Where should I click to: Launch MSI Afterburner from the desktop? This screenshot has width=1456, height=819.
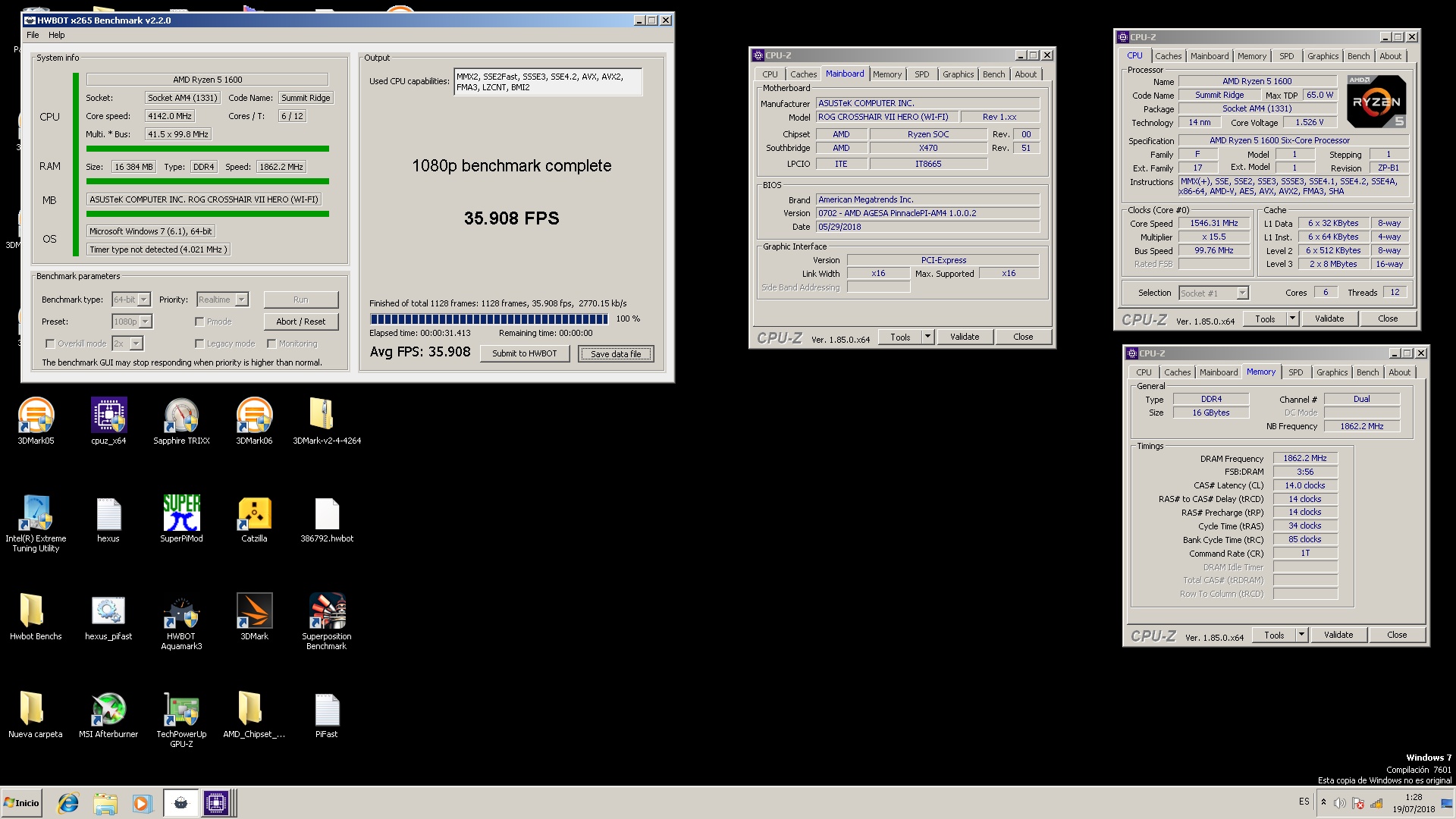pos(108,715)
